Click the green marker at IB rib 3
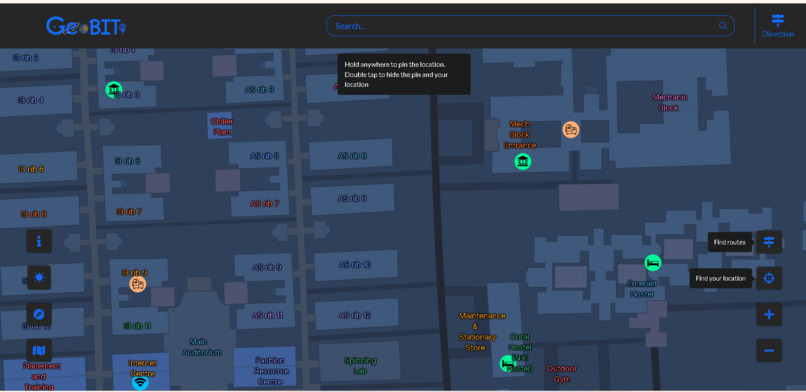Image resolution: width=806 pixels, height=392 pixels. coord(114,89)
